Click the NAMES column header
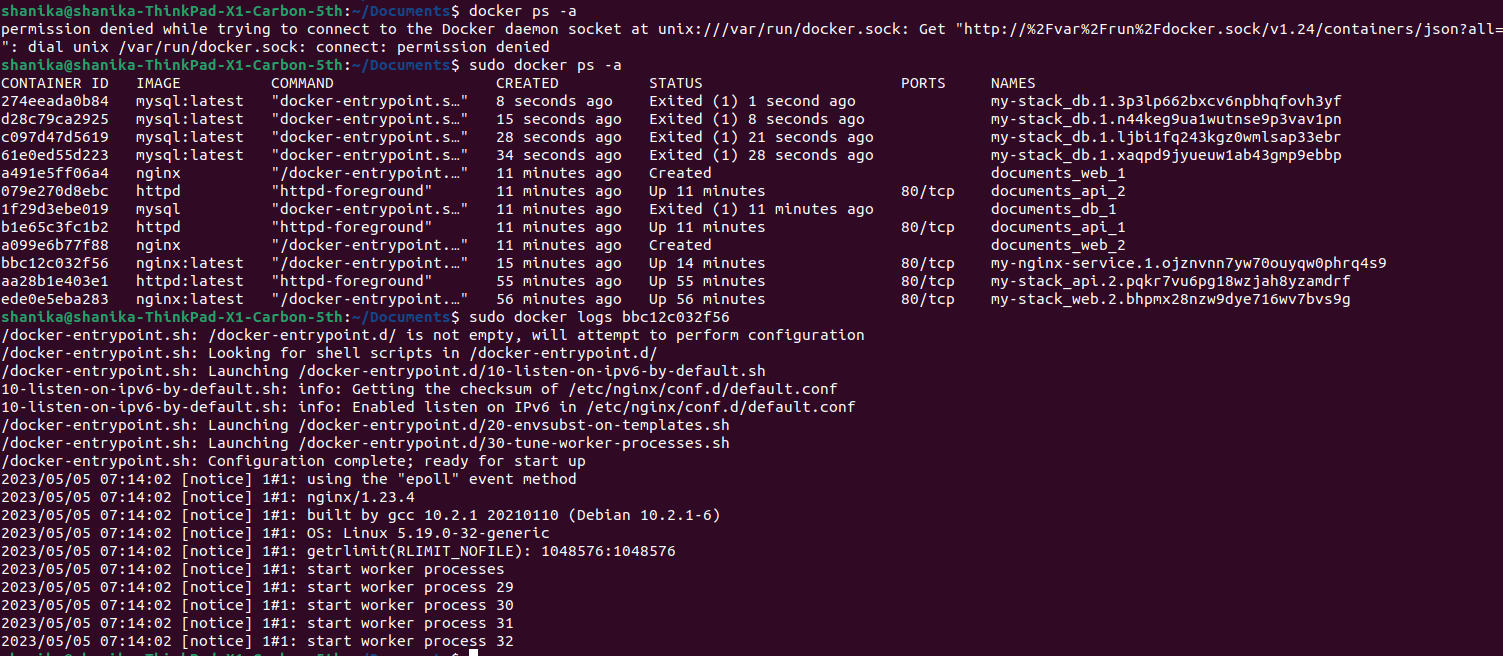The height and width of the screenshot is (656, 1503). pyautogui.click(x=1013, y=83)
